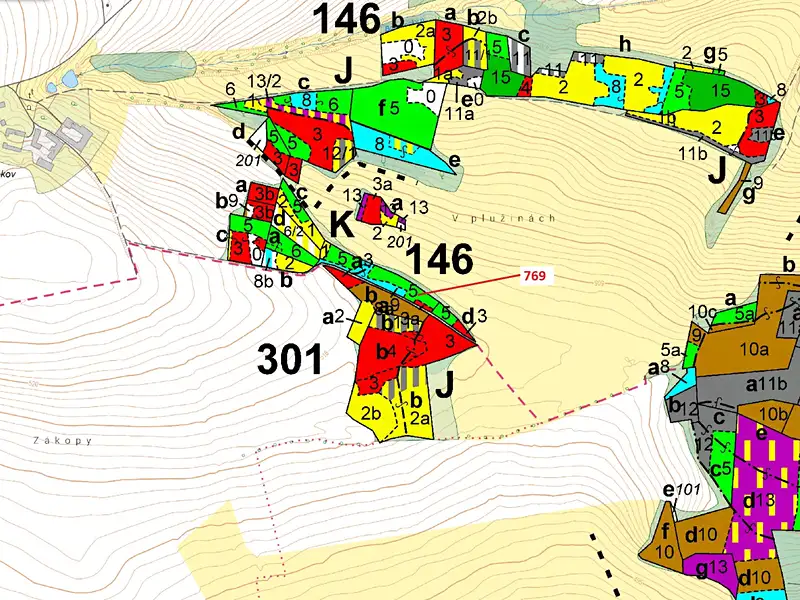Click the green f5 stand polygon

pyautogui.click(x=393, y=111)
